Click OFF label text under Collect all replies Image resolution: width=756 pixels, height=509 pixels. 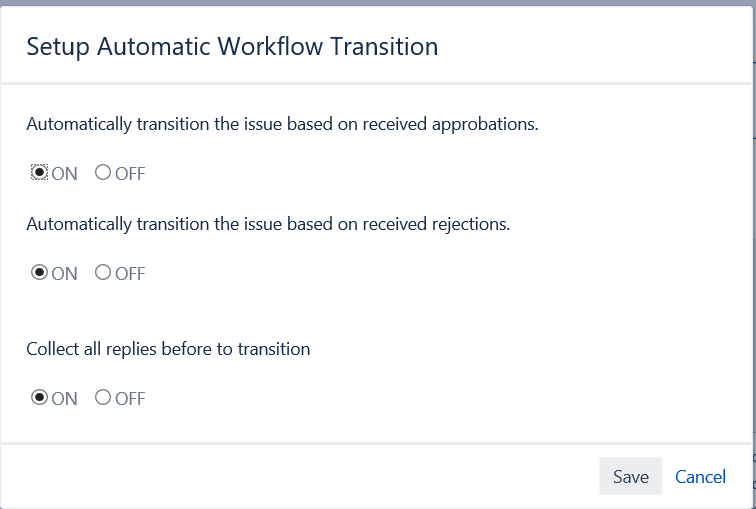(x=130, y=399)
